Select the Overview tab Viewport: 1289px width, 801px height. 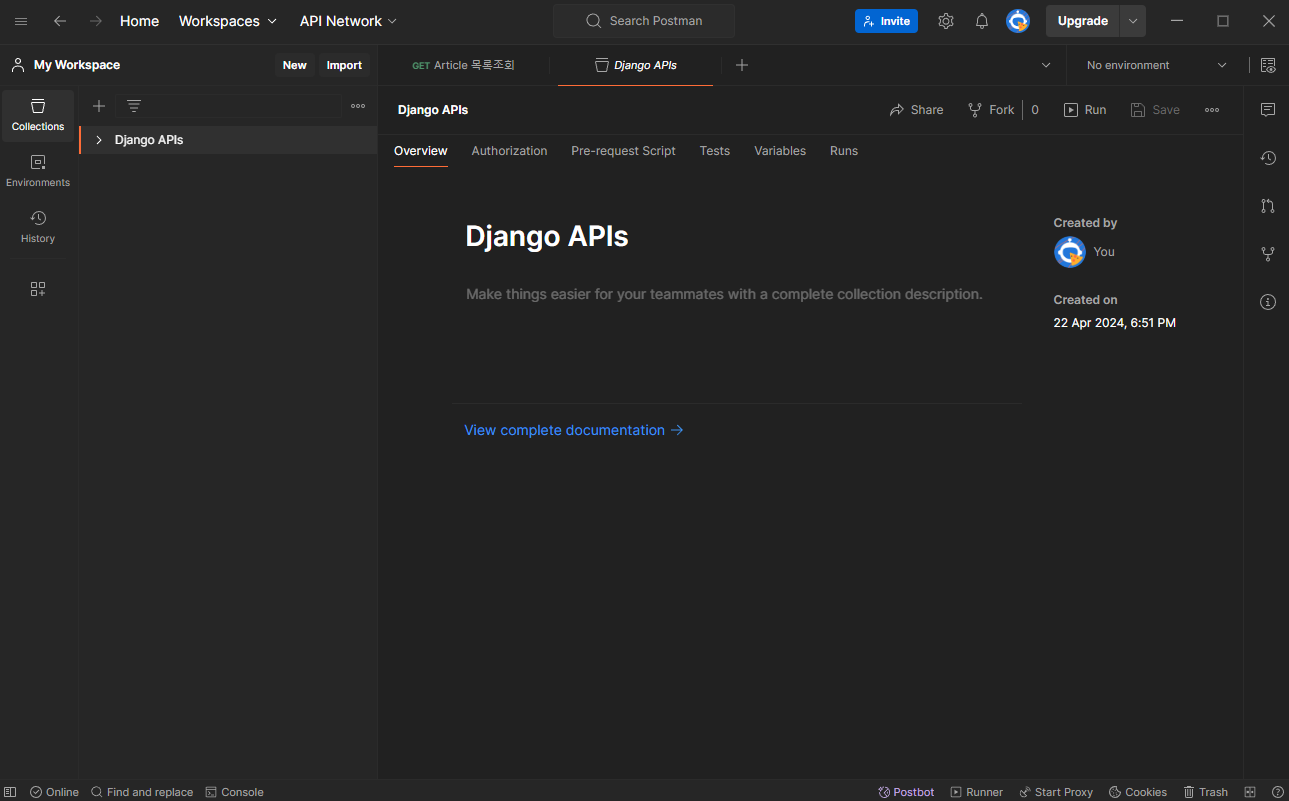[421, 151]
